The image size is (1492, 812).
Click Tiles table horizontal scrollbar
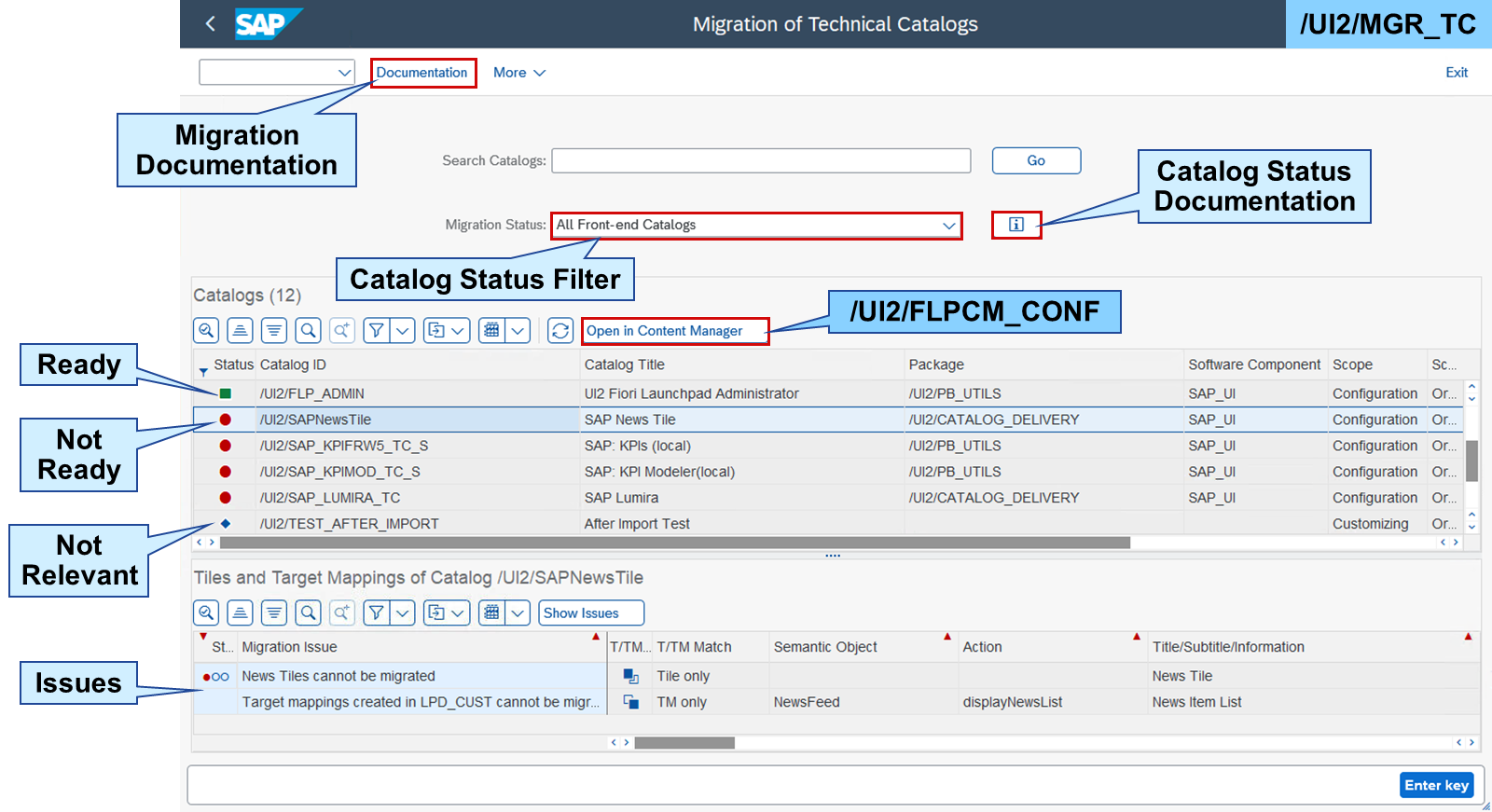click(x=684, y=743)
